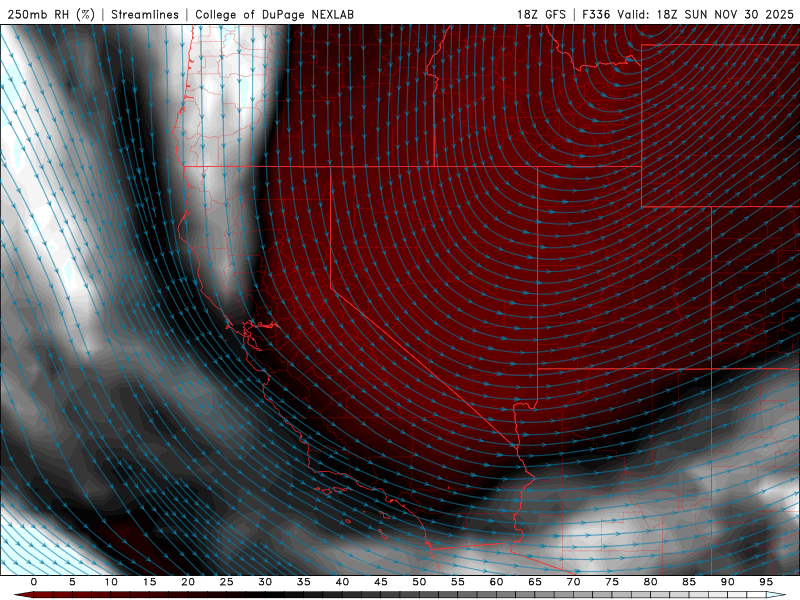Click the "250mb RH (%)" title text
Viewport: 800px width, 600px height.
pyautogui.click(x=51, y=14)
